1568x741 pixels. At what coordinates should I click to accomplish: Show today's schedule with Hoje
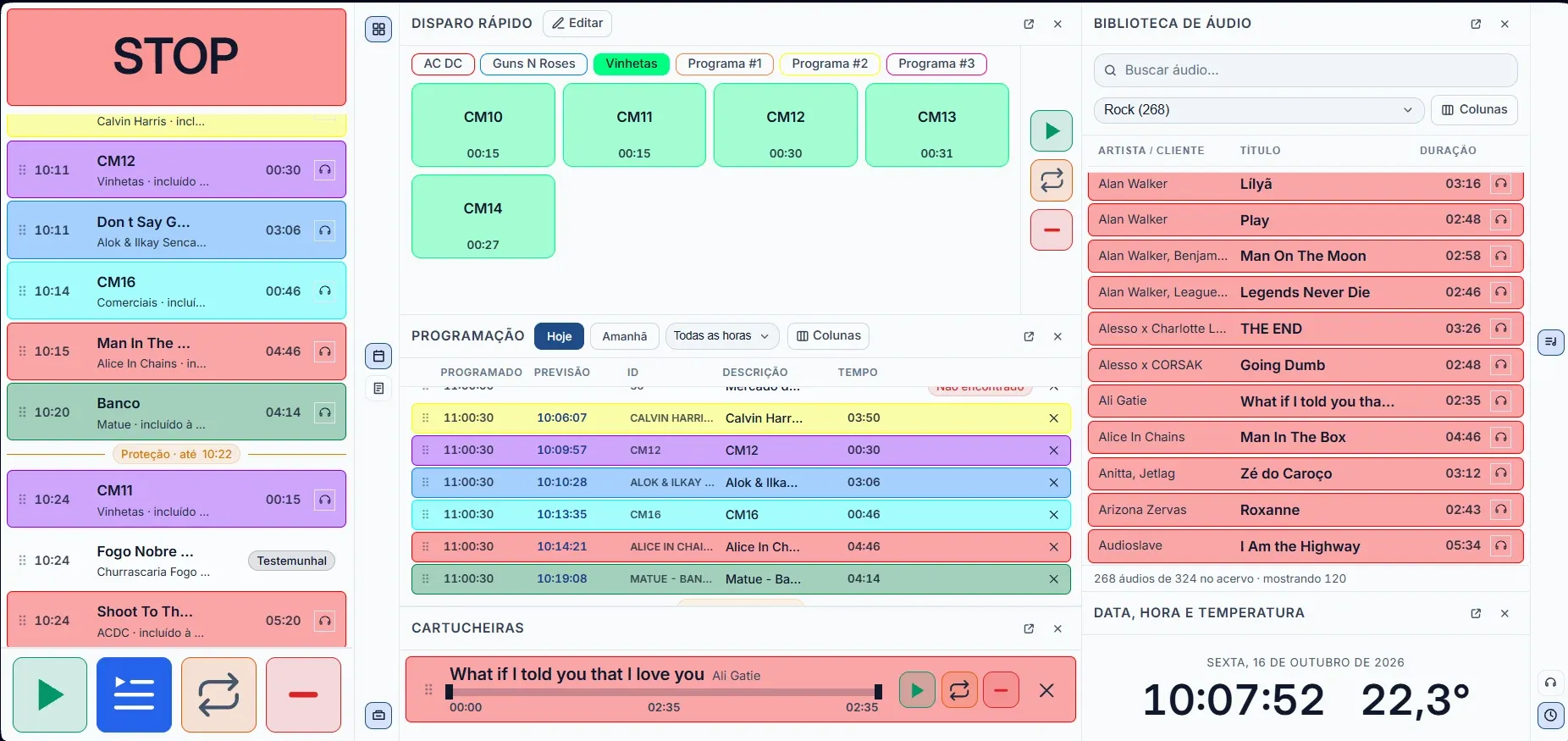559,336
